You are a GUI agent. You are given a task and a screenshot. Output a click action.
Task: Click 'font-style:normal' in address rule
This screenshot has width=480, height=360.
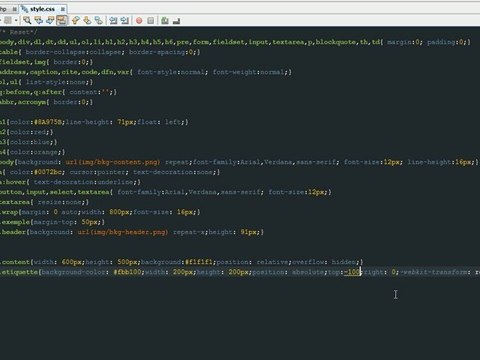pyautogui.click(x=171, y=72)
